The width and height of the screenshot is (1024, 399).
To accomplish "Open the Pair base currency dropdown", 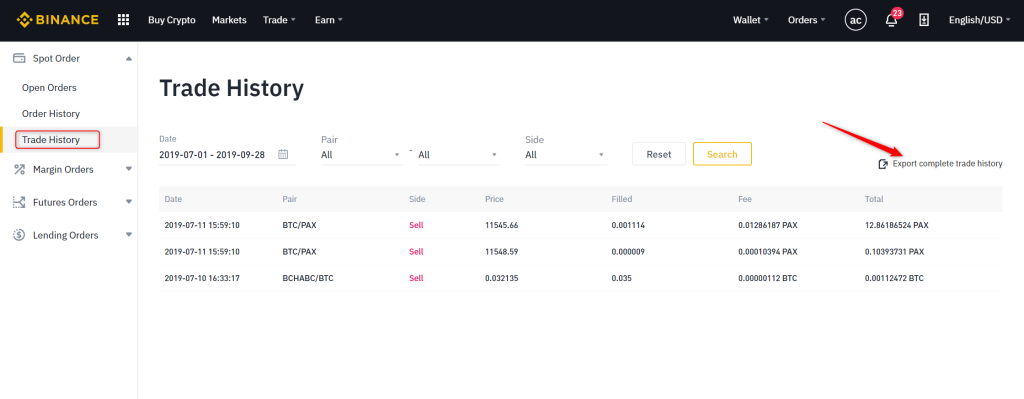I will pyautogui.click(x=362, y=155).
